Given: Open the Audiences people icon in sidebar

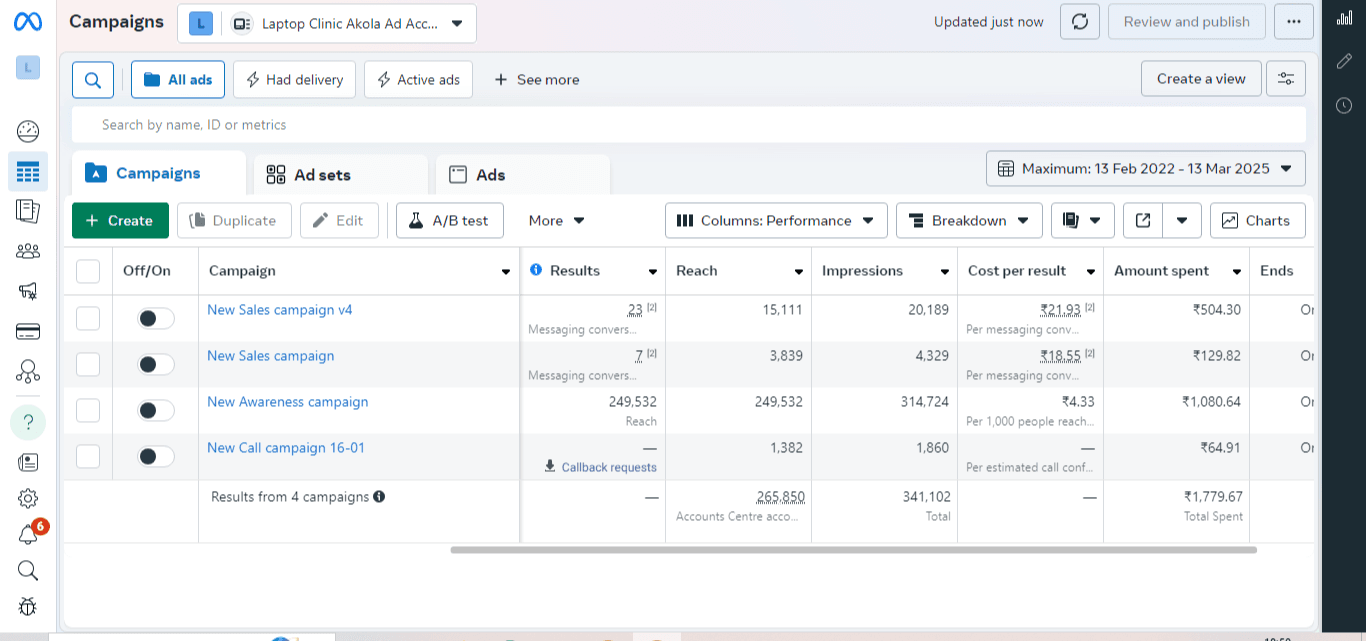Looking at the screenshot, I should click(x=28, y=251).
